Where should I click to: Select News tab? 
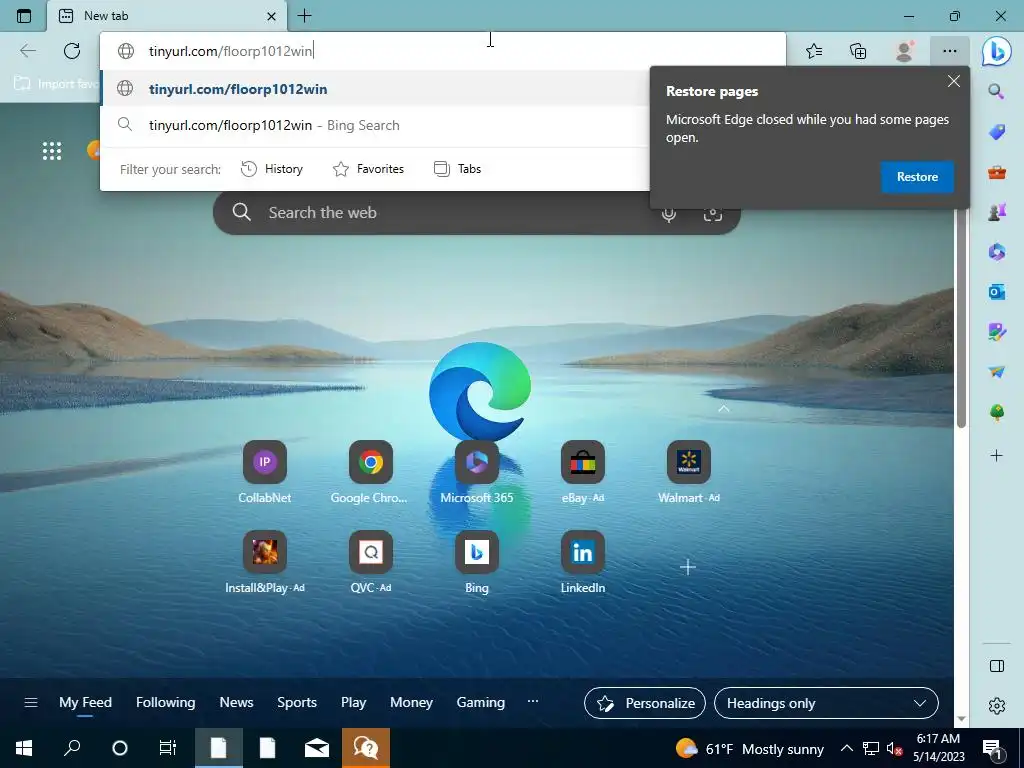[x=236, y=703]
